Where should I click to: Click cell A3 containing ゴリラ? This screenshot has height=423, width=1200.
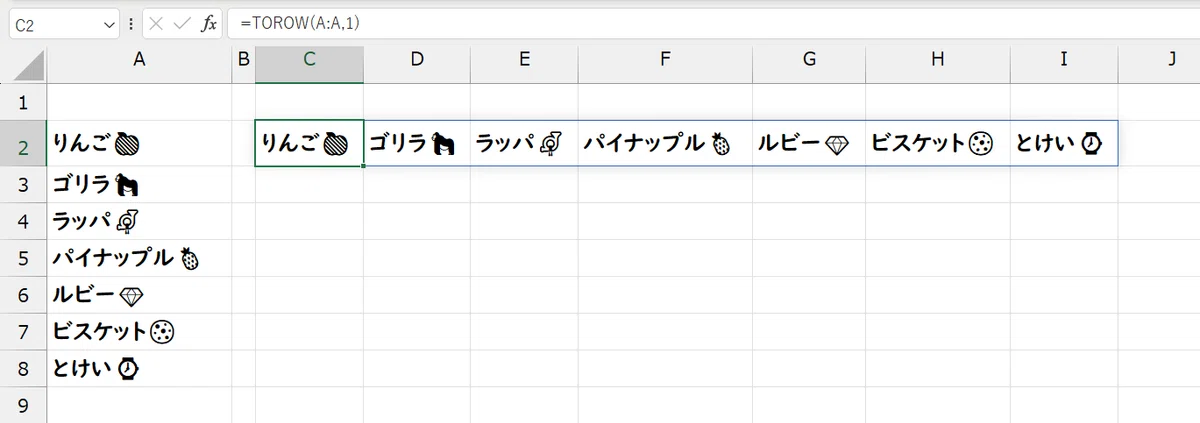139,185
